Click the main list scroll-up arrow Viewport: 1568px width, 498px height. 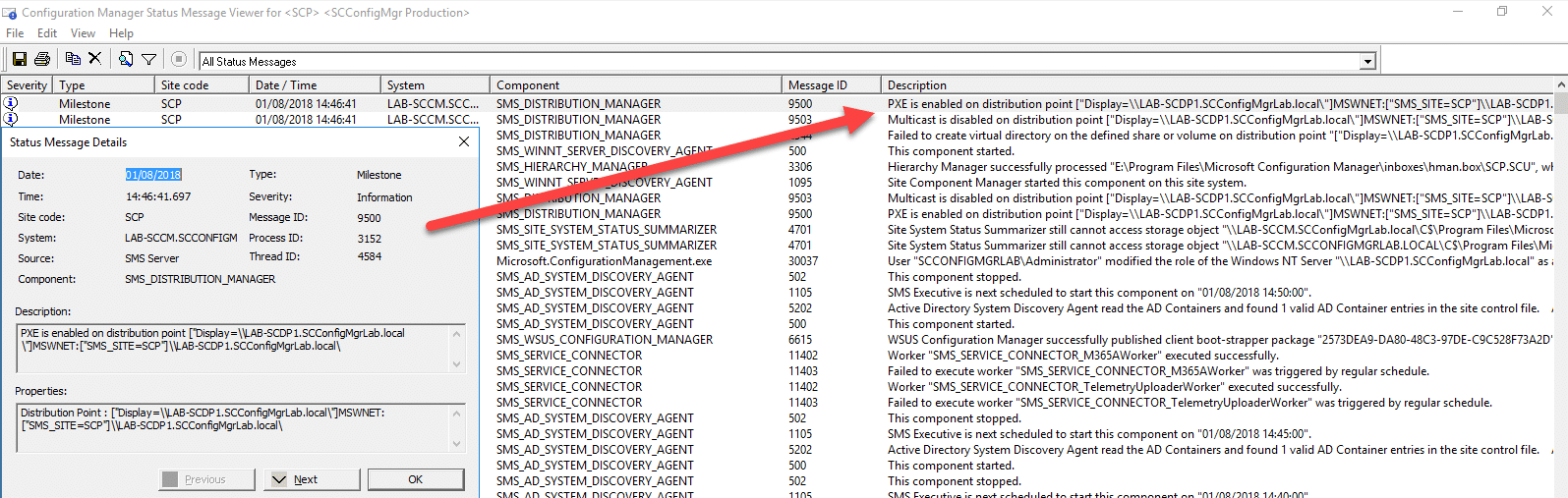tap(1561, 85)
